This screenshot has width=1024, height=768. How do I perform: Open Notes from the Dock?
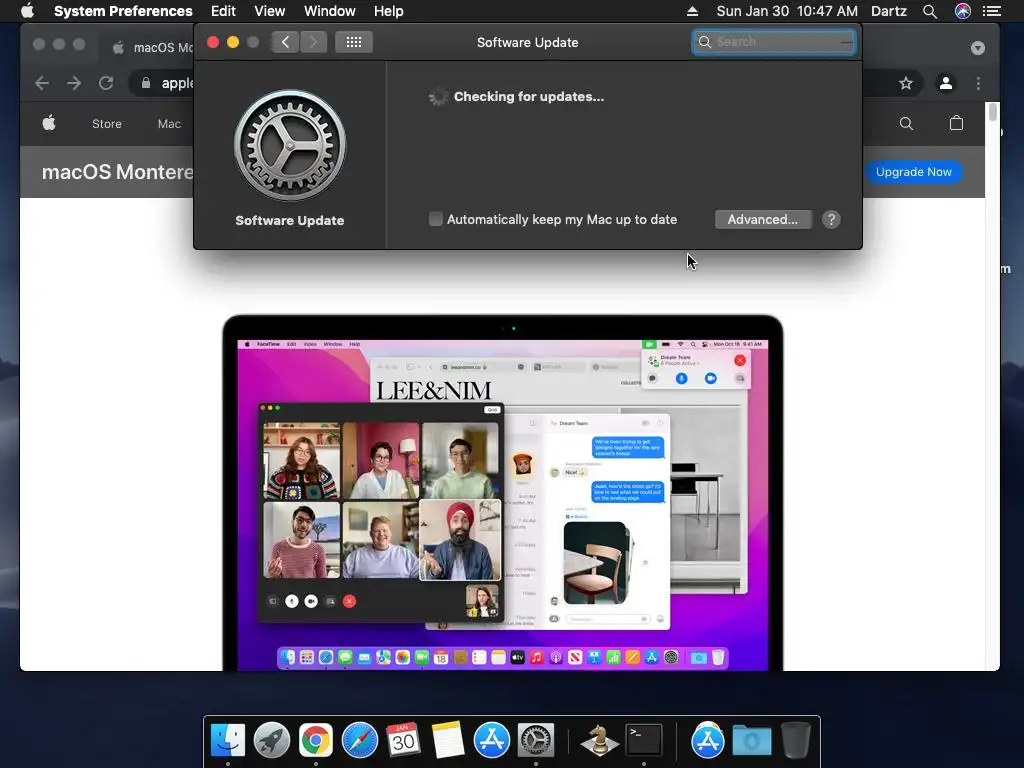pos(447,741)
